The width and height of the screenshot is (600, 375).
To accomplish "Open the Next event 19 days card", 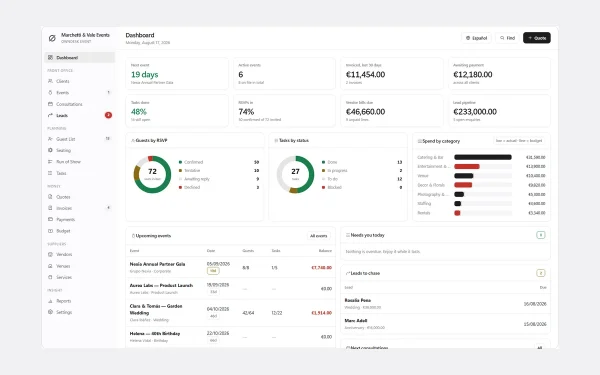I will pos(177,73).
